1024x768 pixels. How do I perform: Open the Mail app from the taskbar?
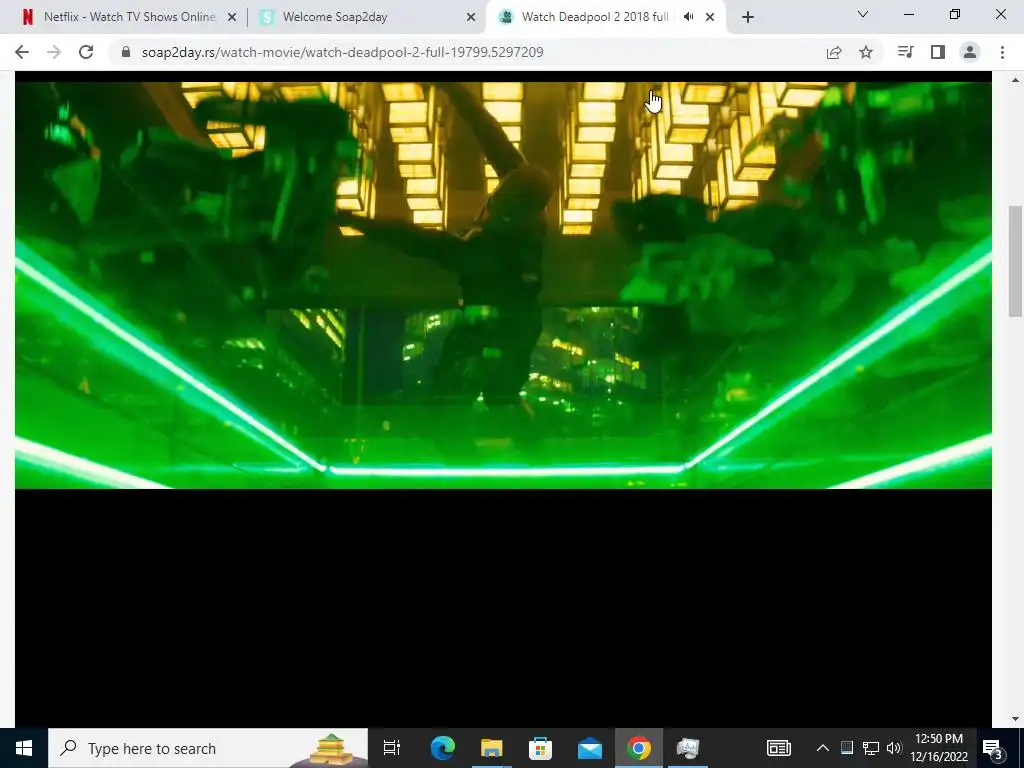coord(590,748)
